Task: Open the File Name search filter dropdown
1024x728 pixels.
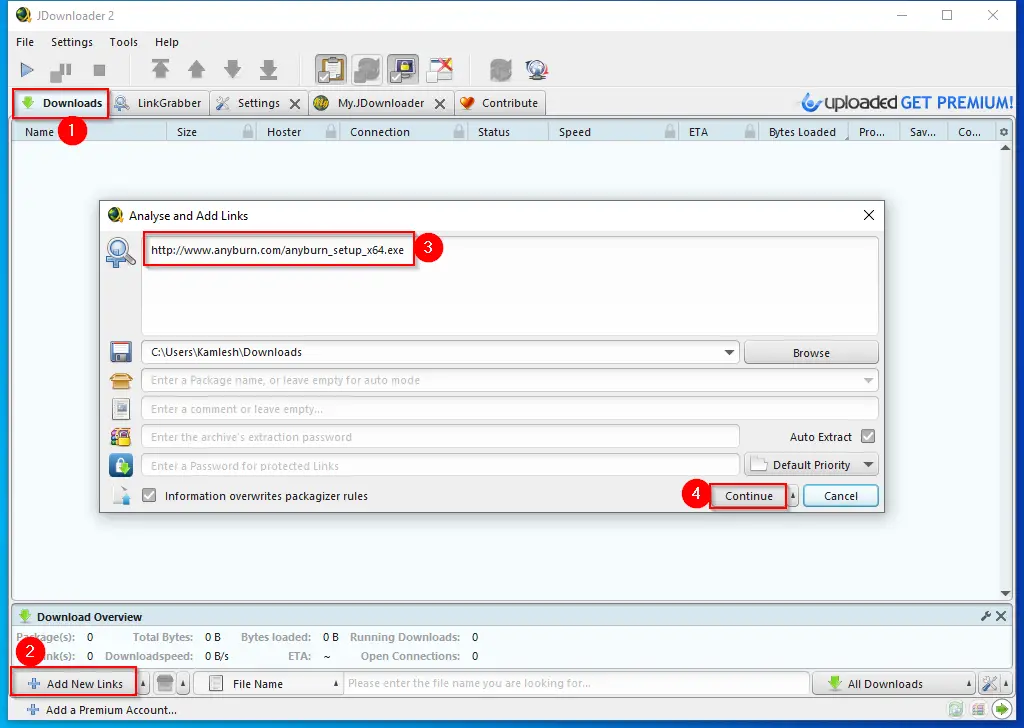Action: pos(268,684)
